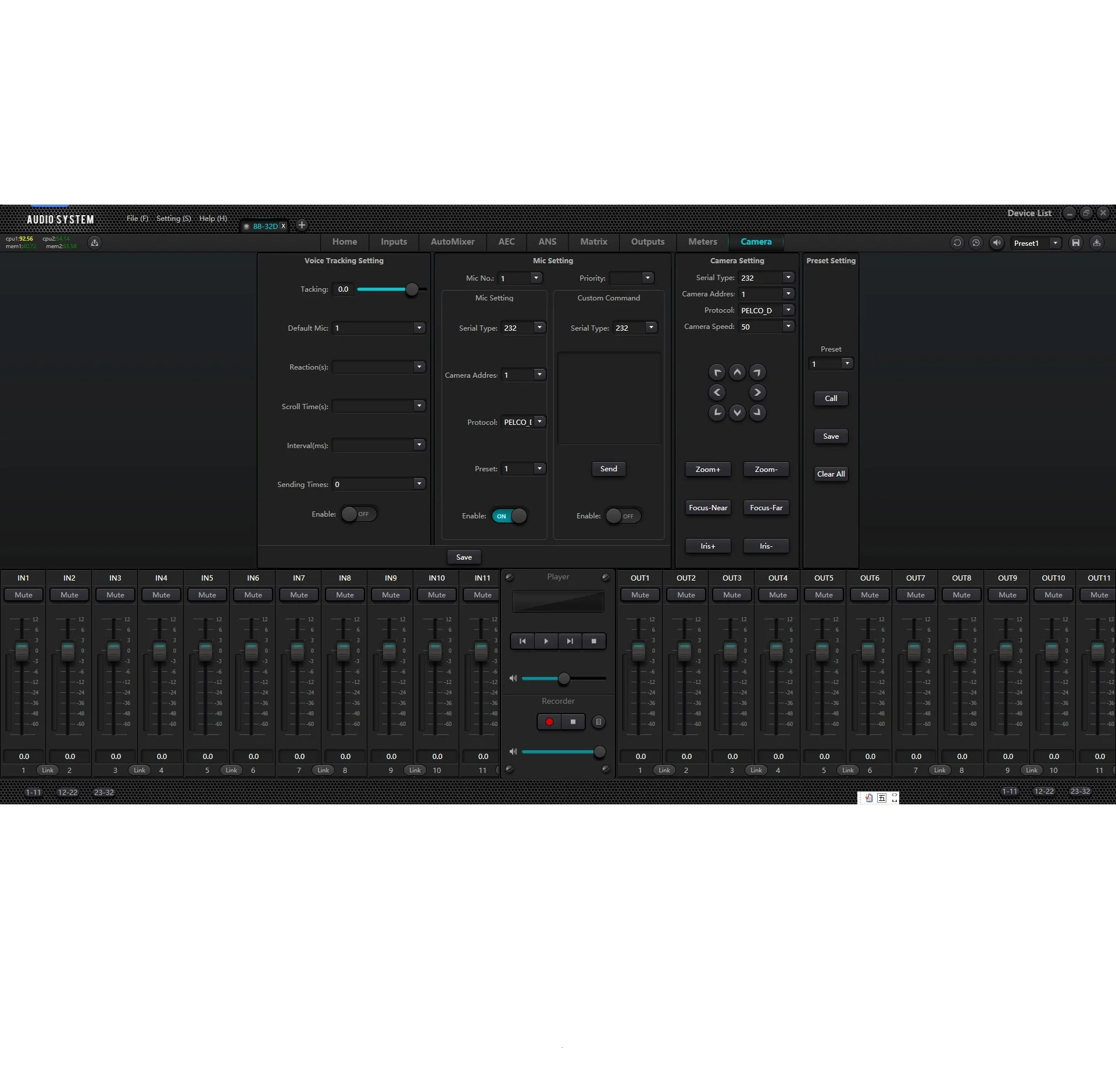
Task: Click the pan camera up arrow
Action: click(x=737, y=372)
